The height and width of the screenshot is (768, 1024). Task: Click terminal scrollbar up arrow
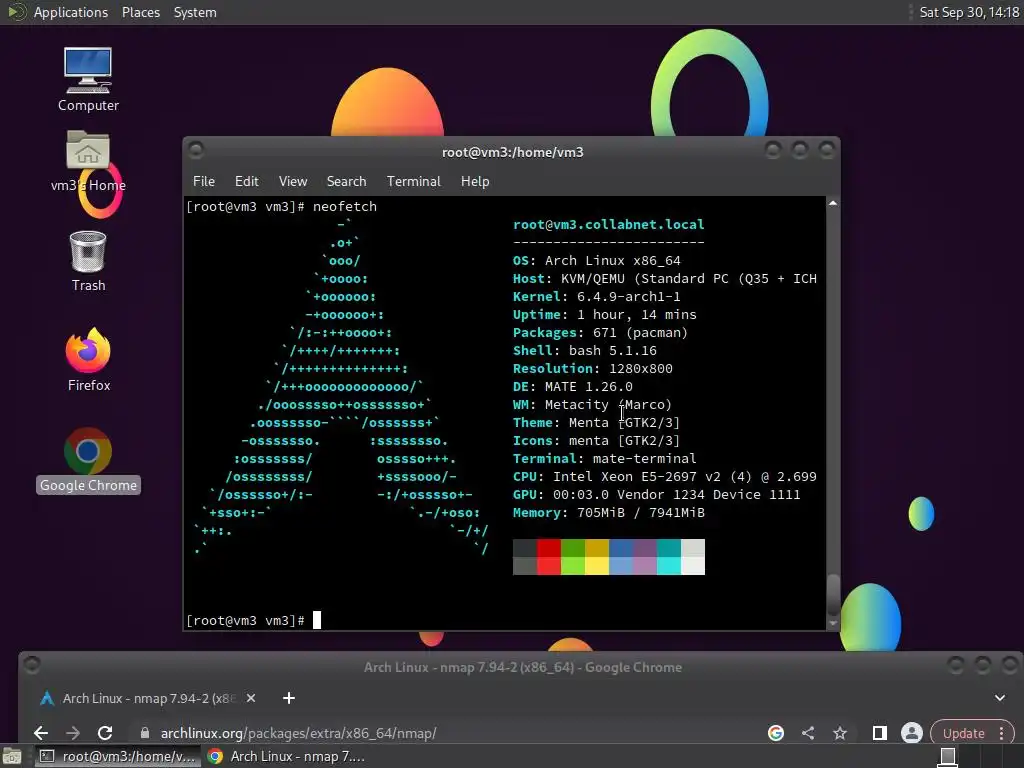click(x=833, y=203)
